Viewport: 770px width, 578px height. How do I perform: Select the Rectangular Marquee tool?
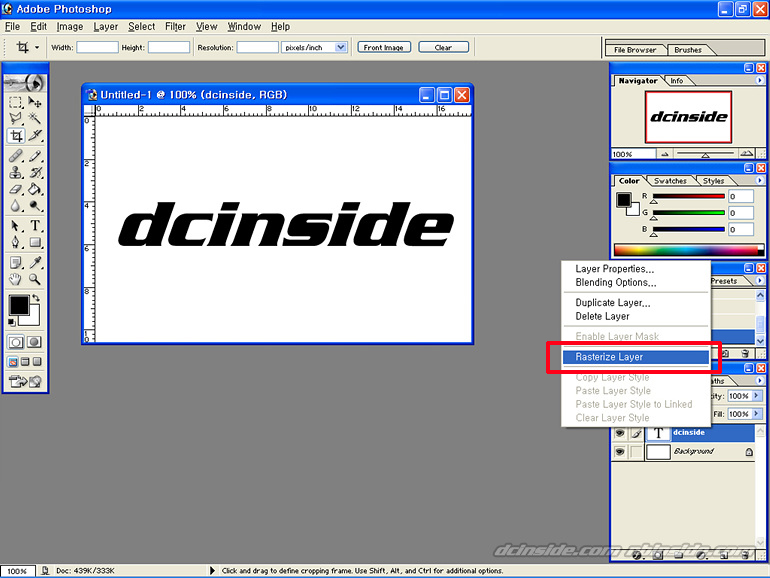[15, 103]
